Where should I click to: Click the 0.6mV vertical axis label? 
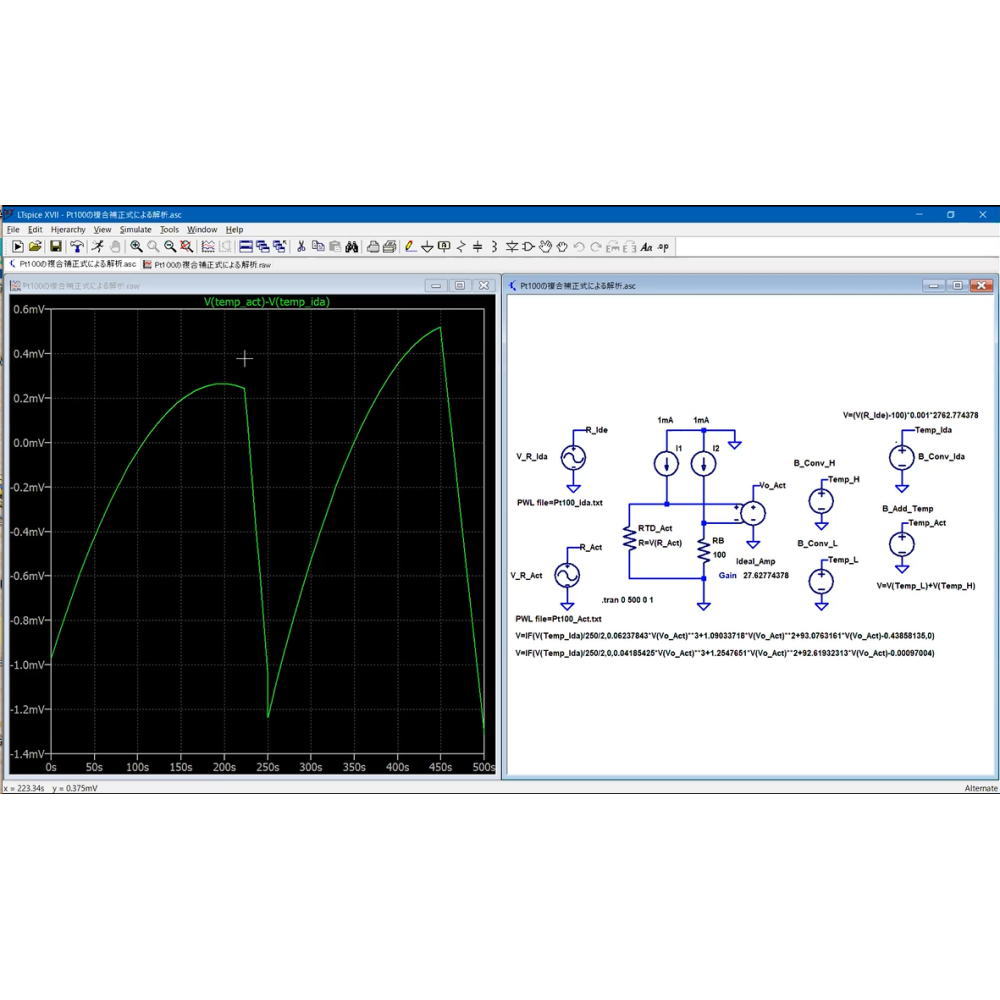(x=29, y=309)
